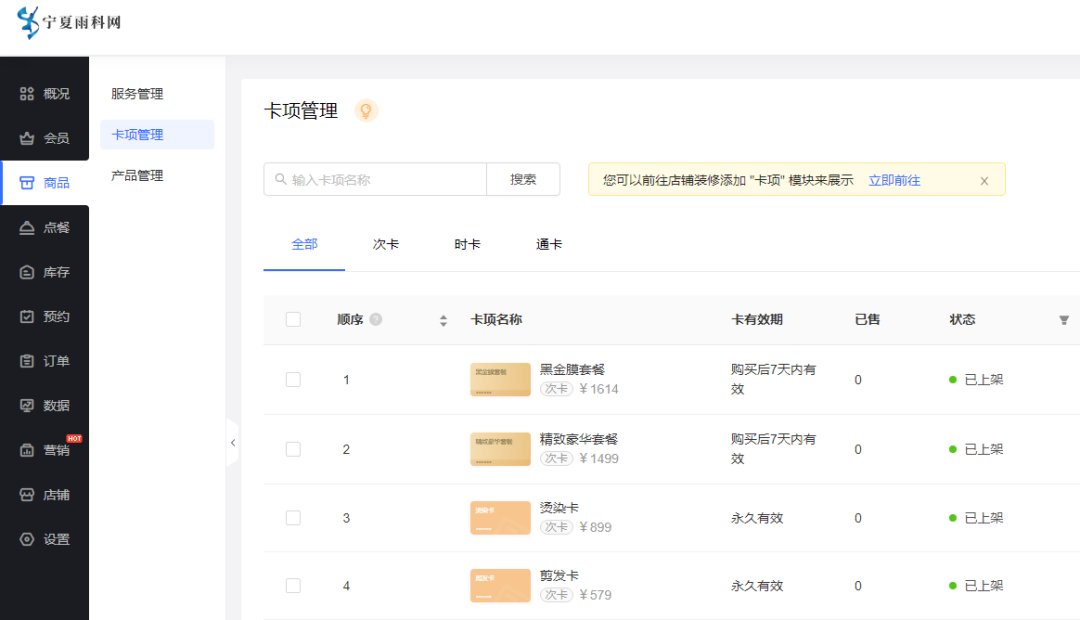
Task: Click the 卡有效期 column header
Action: 757,320
